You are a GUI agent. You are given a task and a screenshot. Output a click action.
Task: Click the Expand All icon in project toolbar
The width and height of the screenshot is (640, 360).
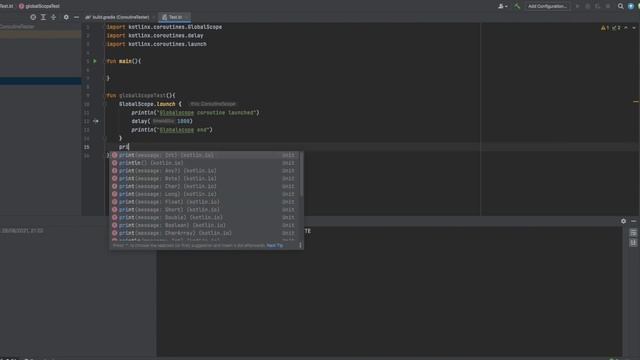pyautogui.click(x=43, y=17)
